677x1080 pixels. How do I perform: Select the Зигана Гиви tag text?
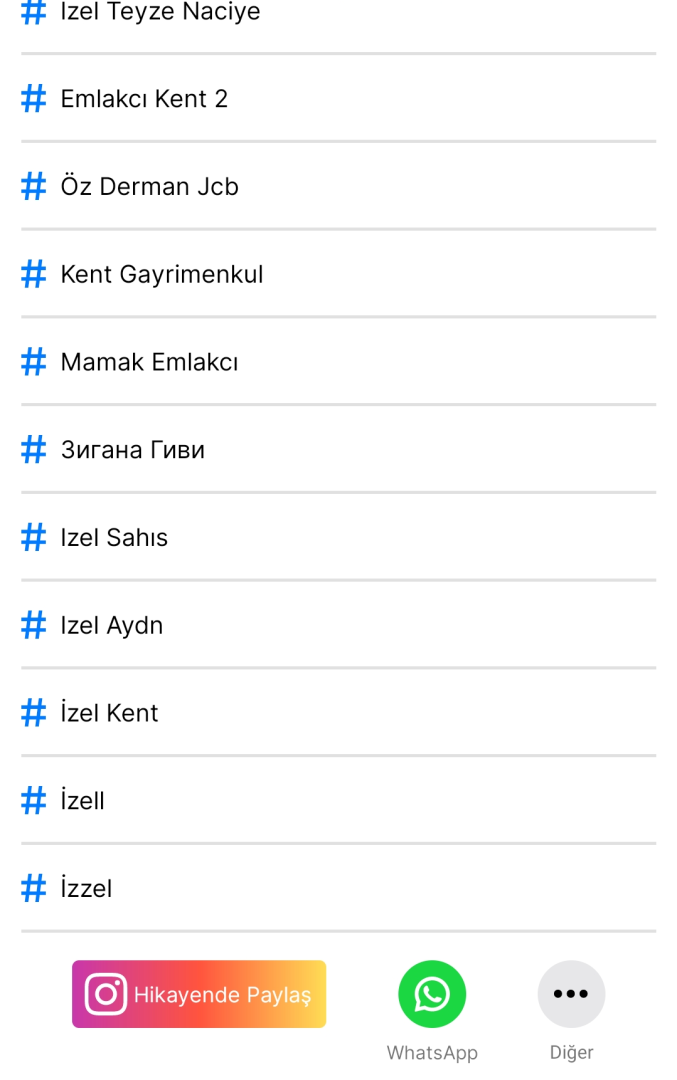tap(132, 450)
